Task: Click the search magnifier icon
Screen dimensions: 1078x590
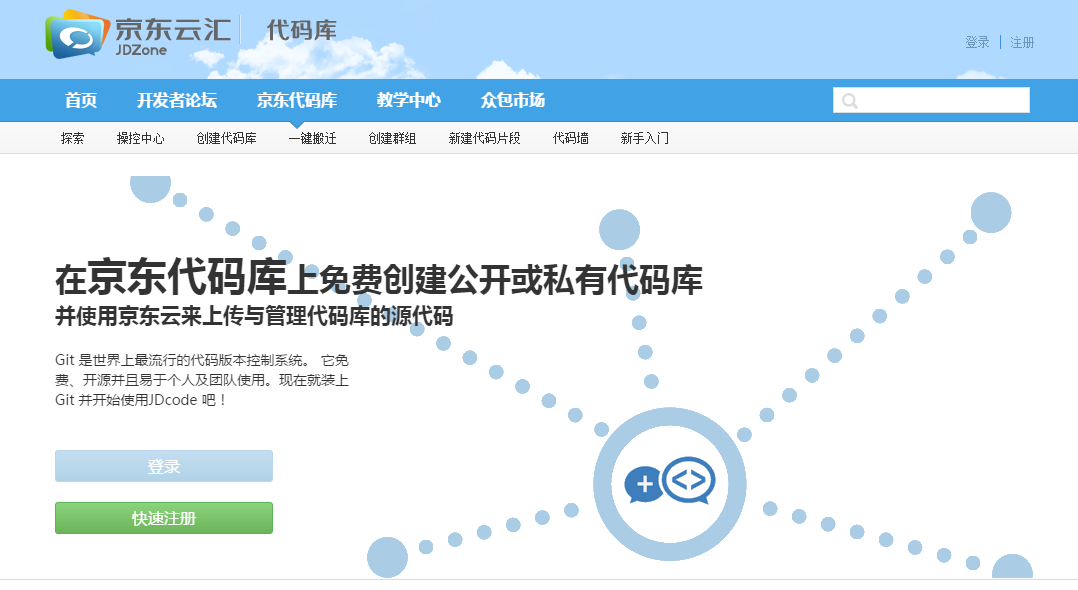Action: click(849, 99)
